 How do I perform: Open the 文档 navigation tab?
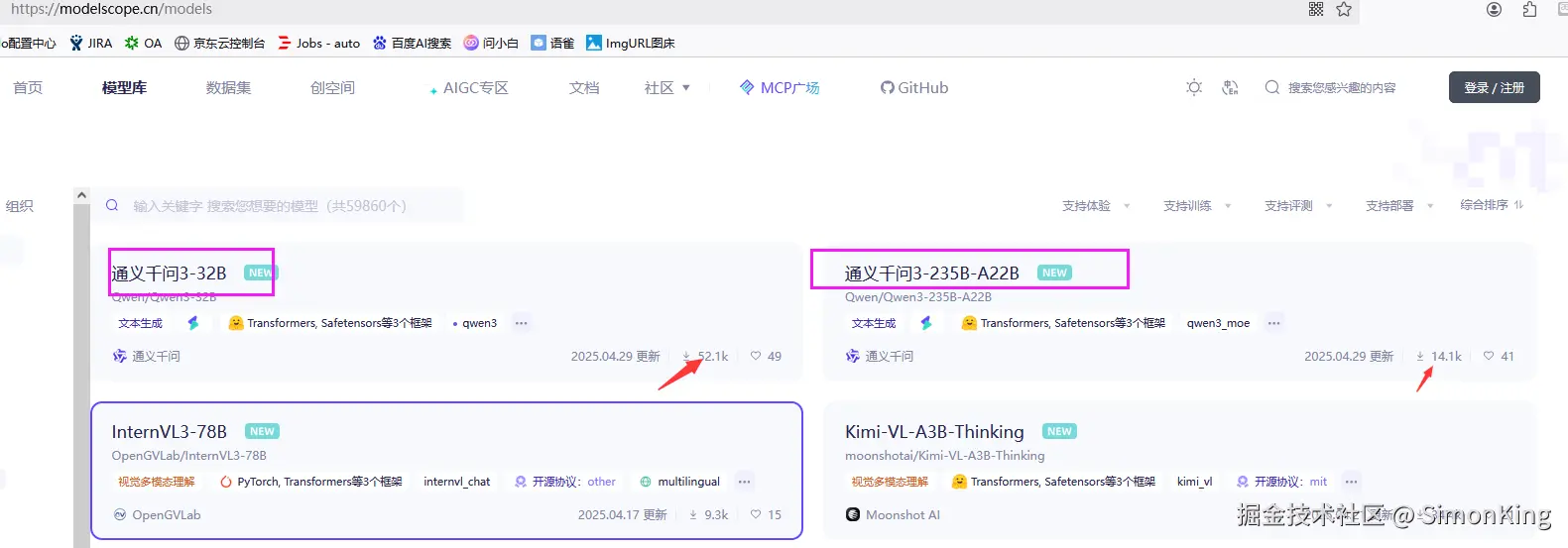pos(584,87)
